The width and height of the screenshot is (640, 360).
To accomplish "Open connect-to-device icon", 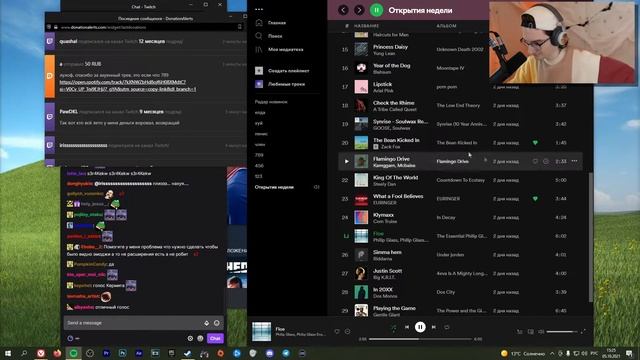I will (530, 332).
